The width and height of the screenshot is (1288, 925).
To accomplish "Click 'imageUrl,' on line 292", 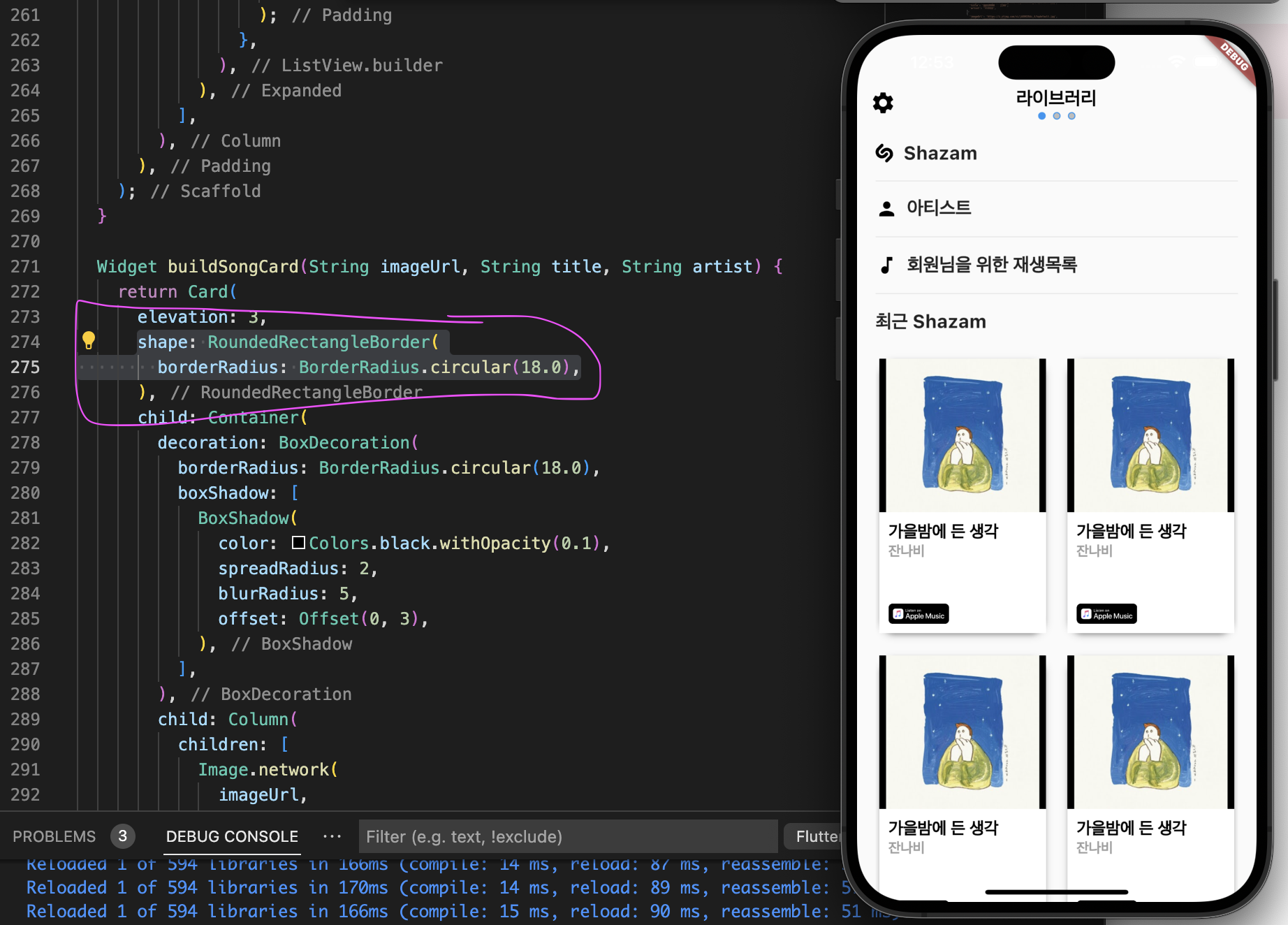I will 263,794.
